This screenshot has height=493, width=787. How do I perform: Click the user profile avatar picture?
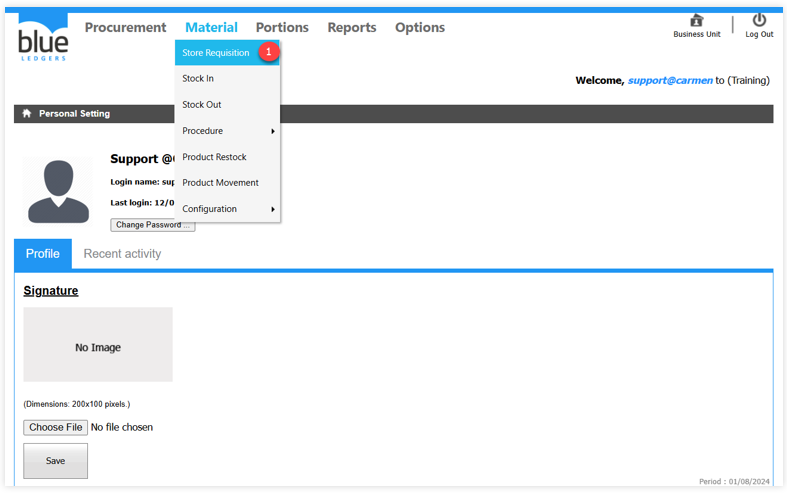click(59, 189)
